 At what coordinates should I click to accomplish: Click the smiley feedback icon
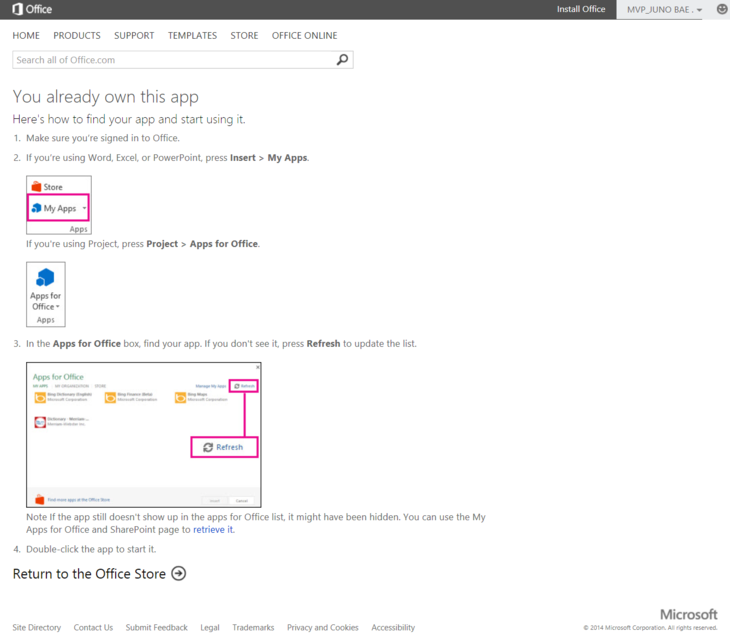pyautogui.click(x=722, y=9)
